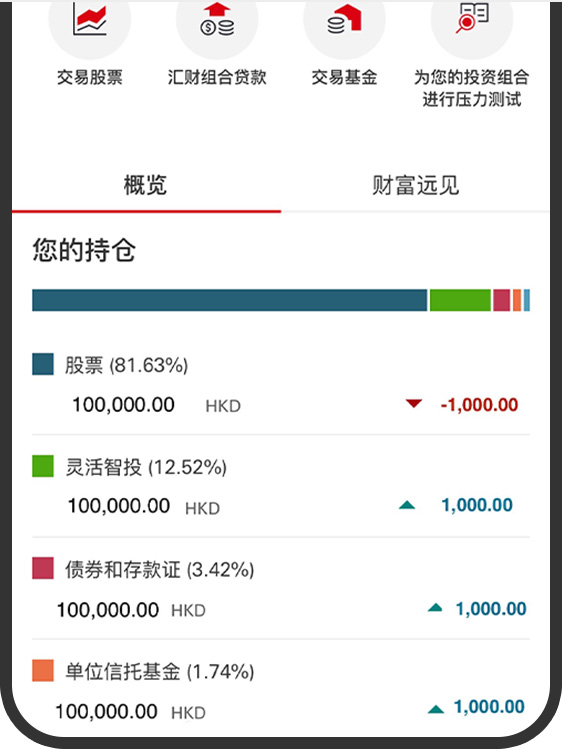This screenshot has height=749, width=562.
Task: Open the 债券和存款证 (3.42%) holding
Action: pos(281,589)
